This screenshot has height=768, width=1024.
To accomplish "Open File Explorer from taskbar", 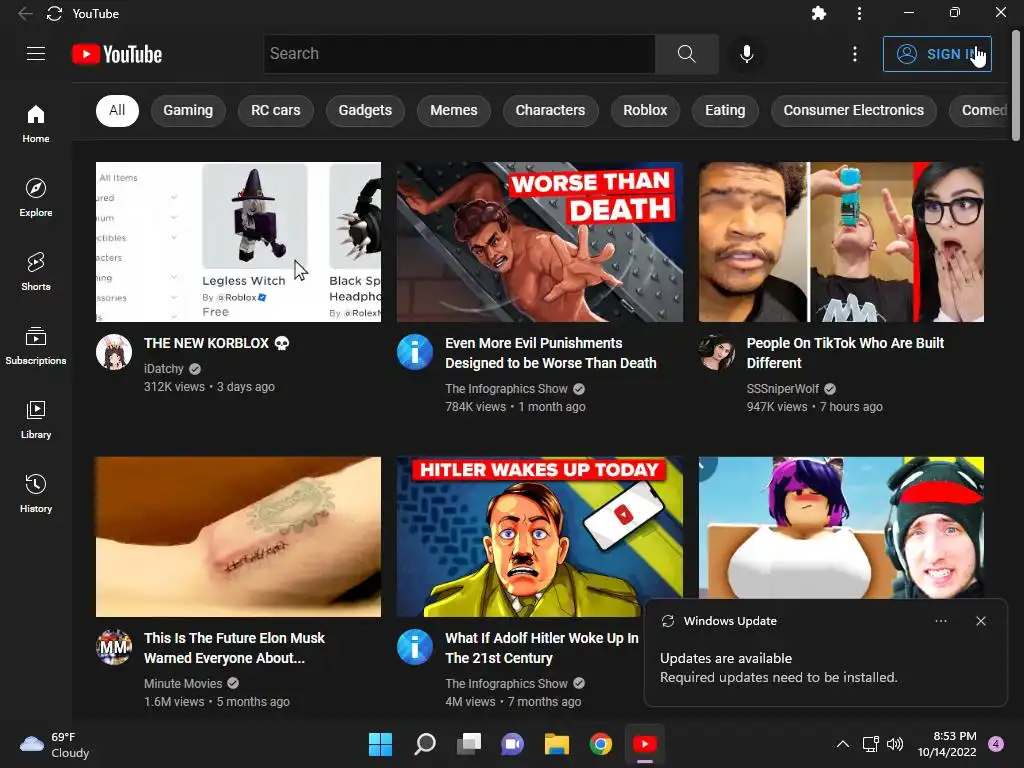I will (556, 744).
